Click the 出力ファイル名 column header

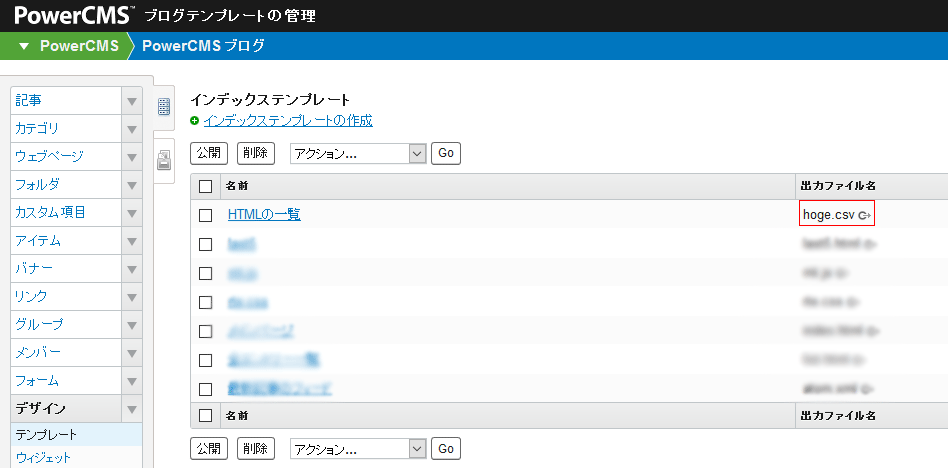coord(838,186)
